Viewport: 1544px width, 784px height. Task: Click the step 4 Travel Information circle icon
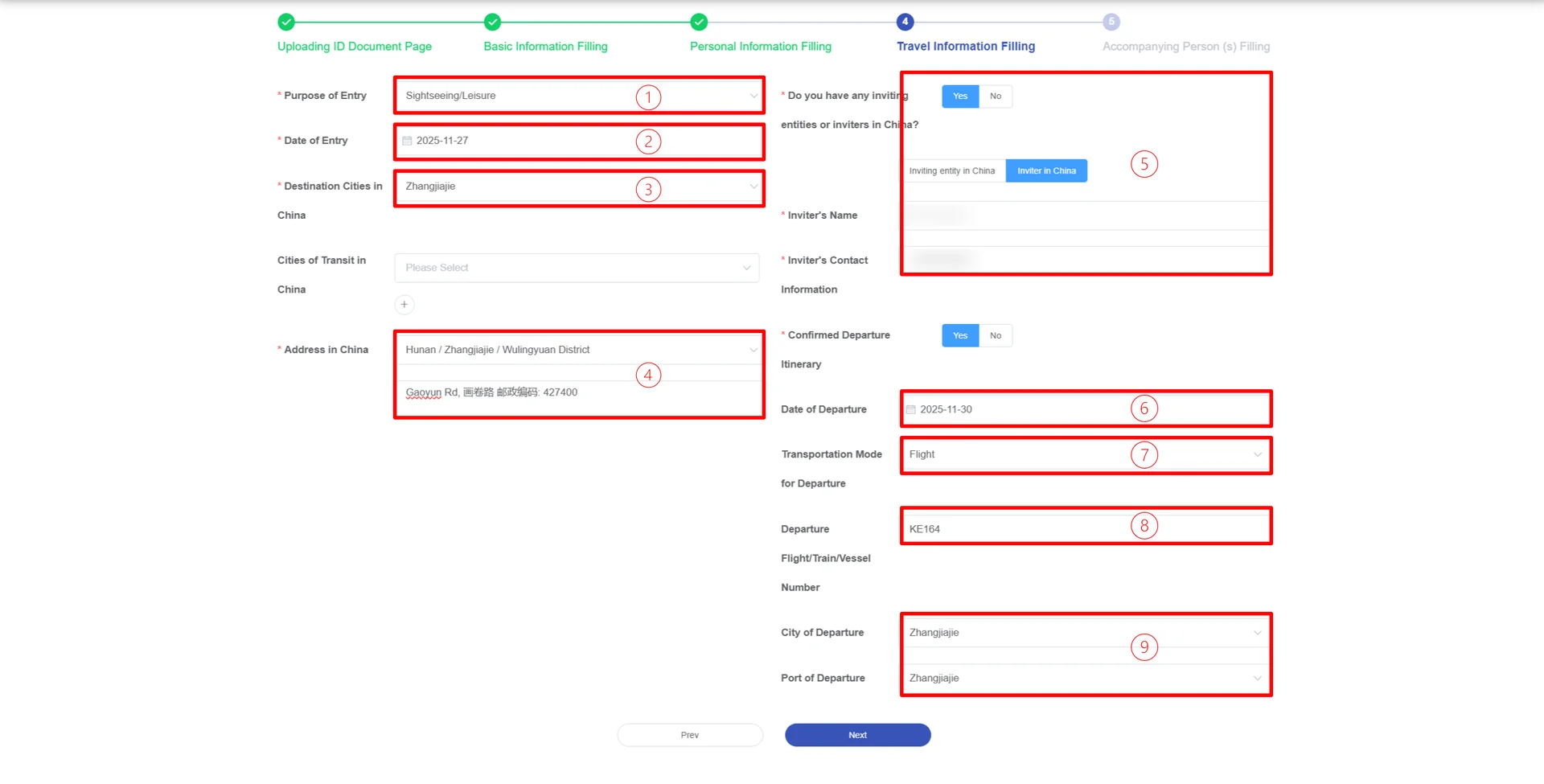coord(905,22)
